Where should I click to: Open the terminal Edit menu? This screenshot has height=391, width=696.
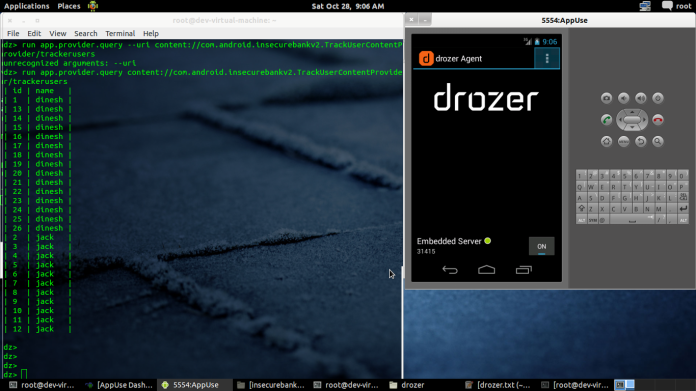[34, 34]
